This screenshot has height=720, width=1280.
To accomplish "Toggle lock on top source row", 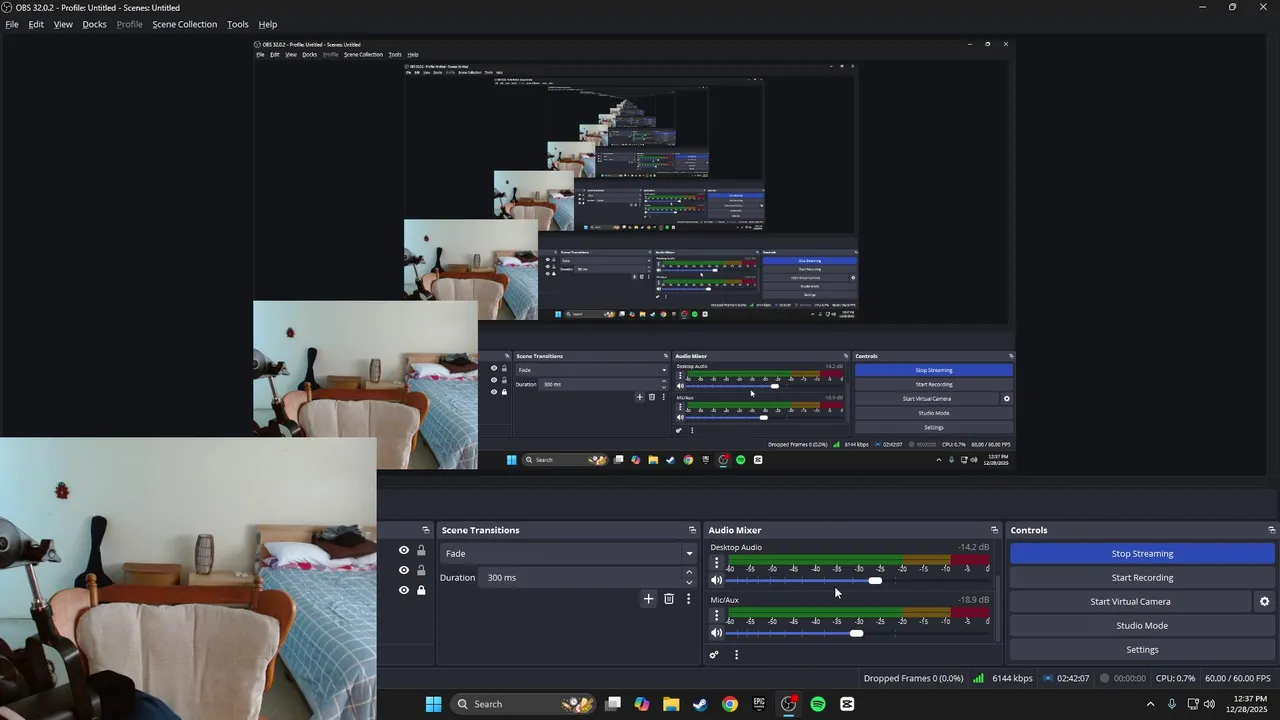I will pos(421,550).
